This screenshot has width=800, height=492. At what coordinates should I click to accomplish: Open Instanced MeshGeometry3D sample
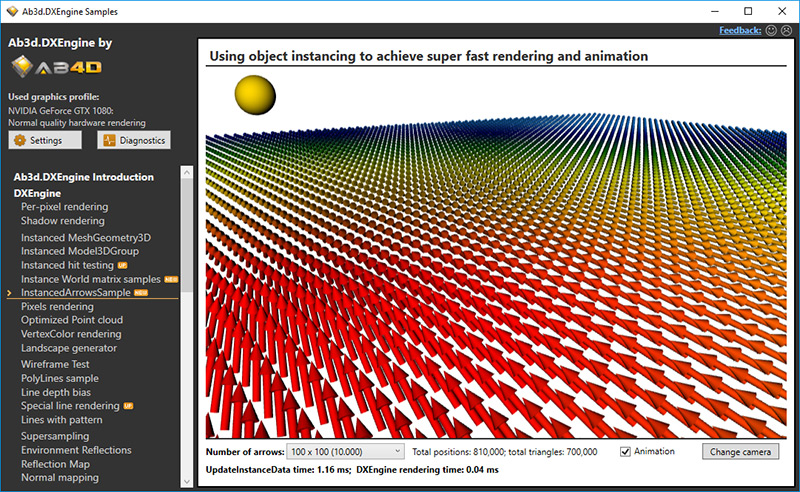(86, 238)
